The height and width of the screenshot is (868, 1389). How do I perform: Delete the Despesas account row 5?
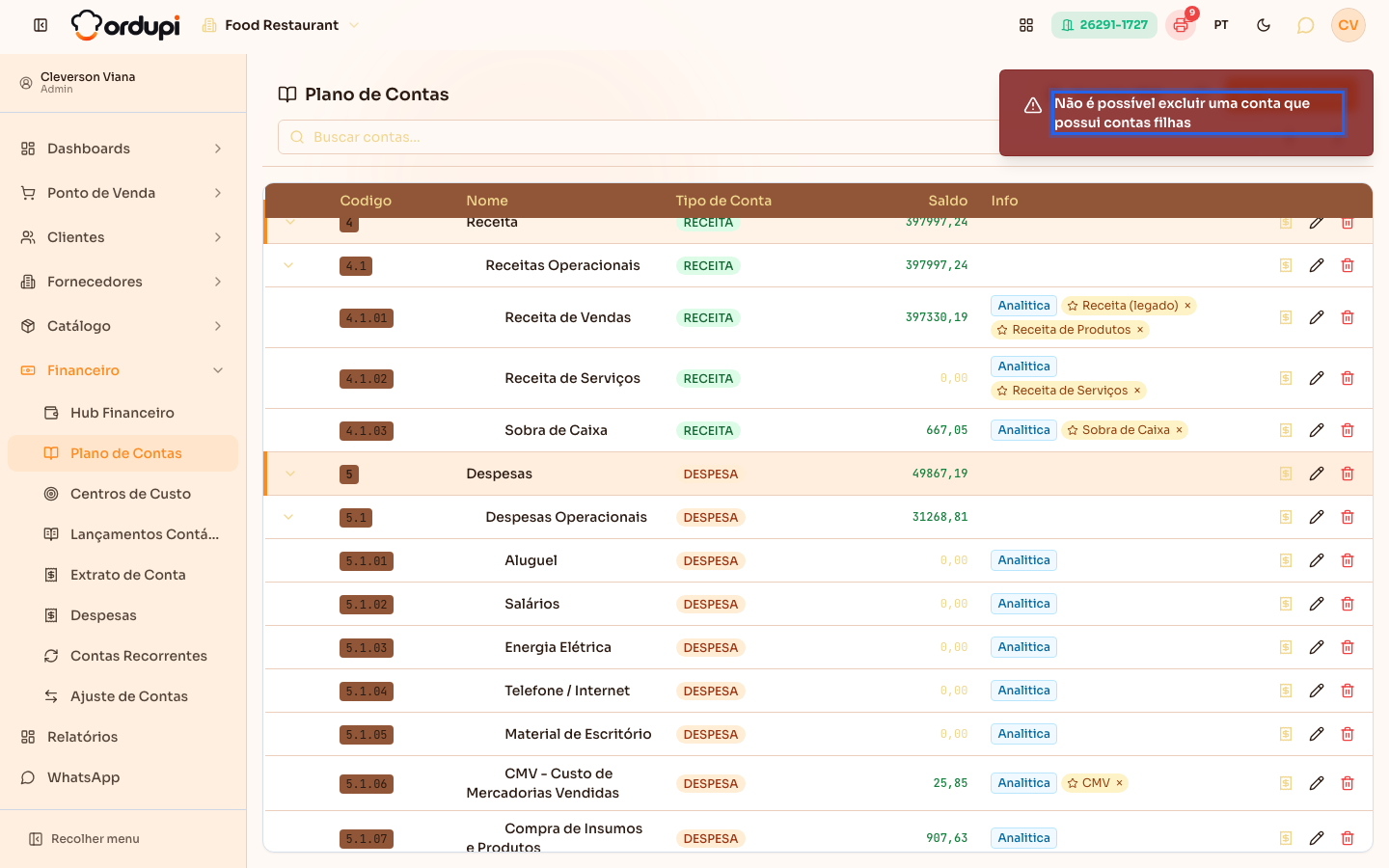coord(1348,474)
